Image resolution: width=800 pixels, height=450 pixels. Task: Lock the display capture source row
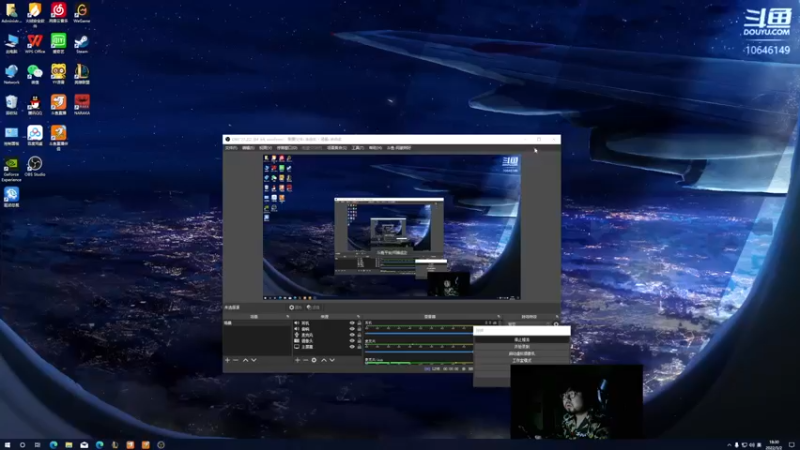(359, 347)
